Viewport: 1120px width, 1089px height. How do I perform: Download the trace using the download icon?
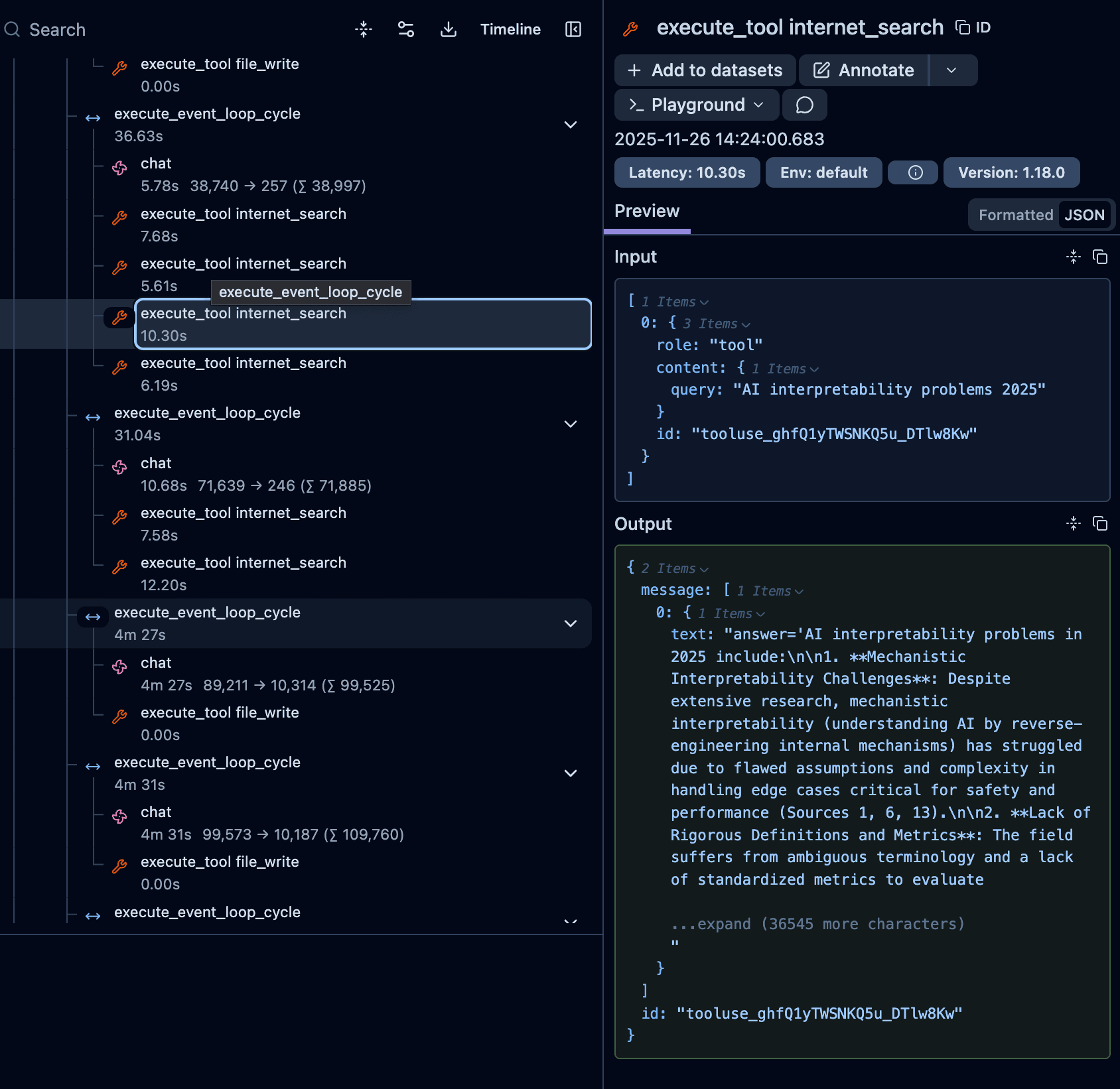point(449,29)
